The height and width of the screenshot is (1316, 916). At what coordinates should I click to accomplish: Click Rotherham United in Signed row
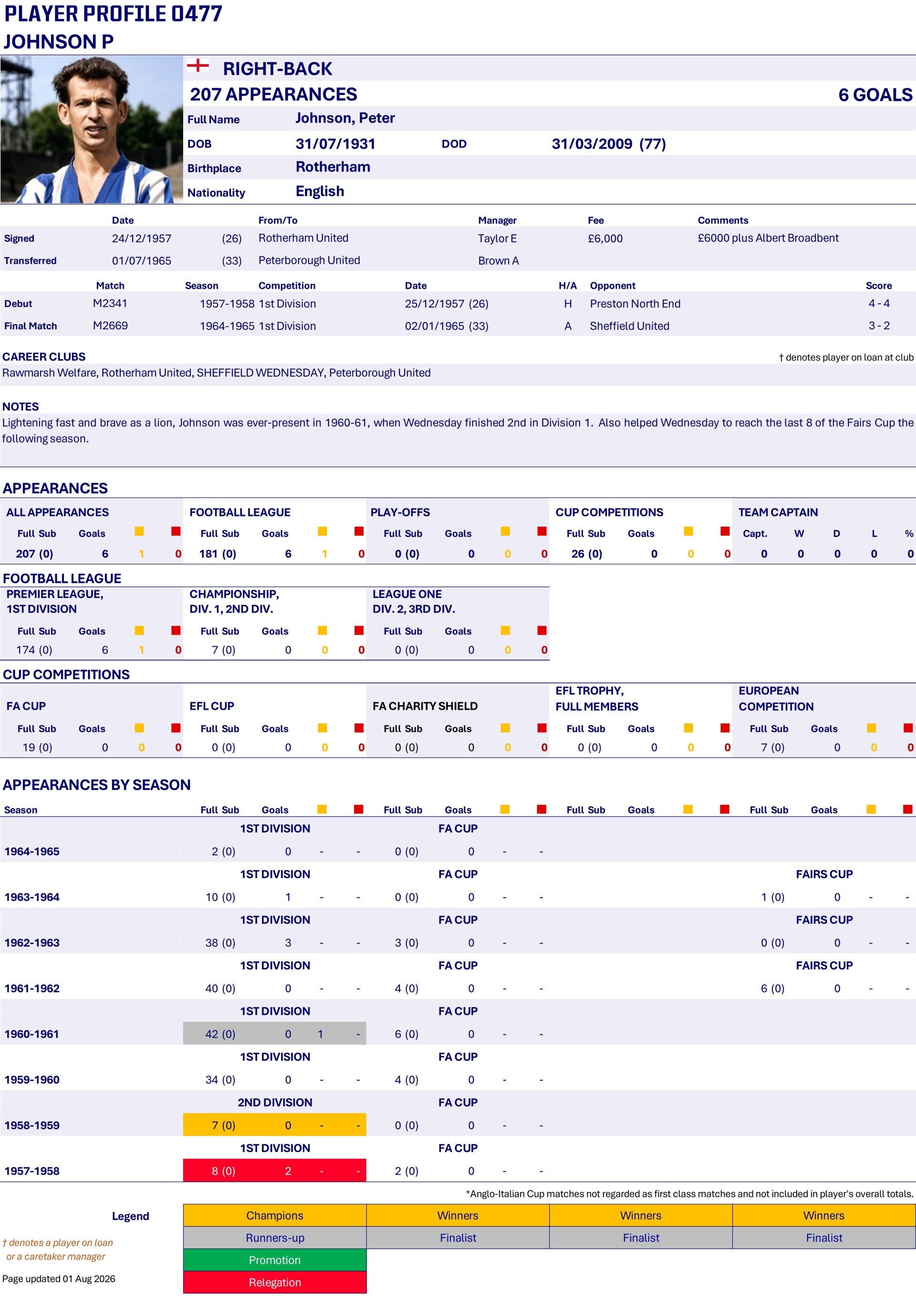(x=303, y=238)
